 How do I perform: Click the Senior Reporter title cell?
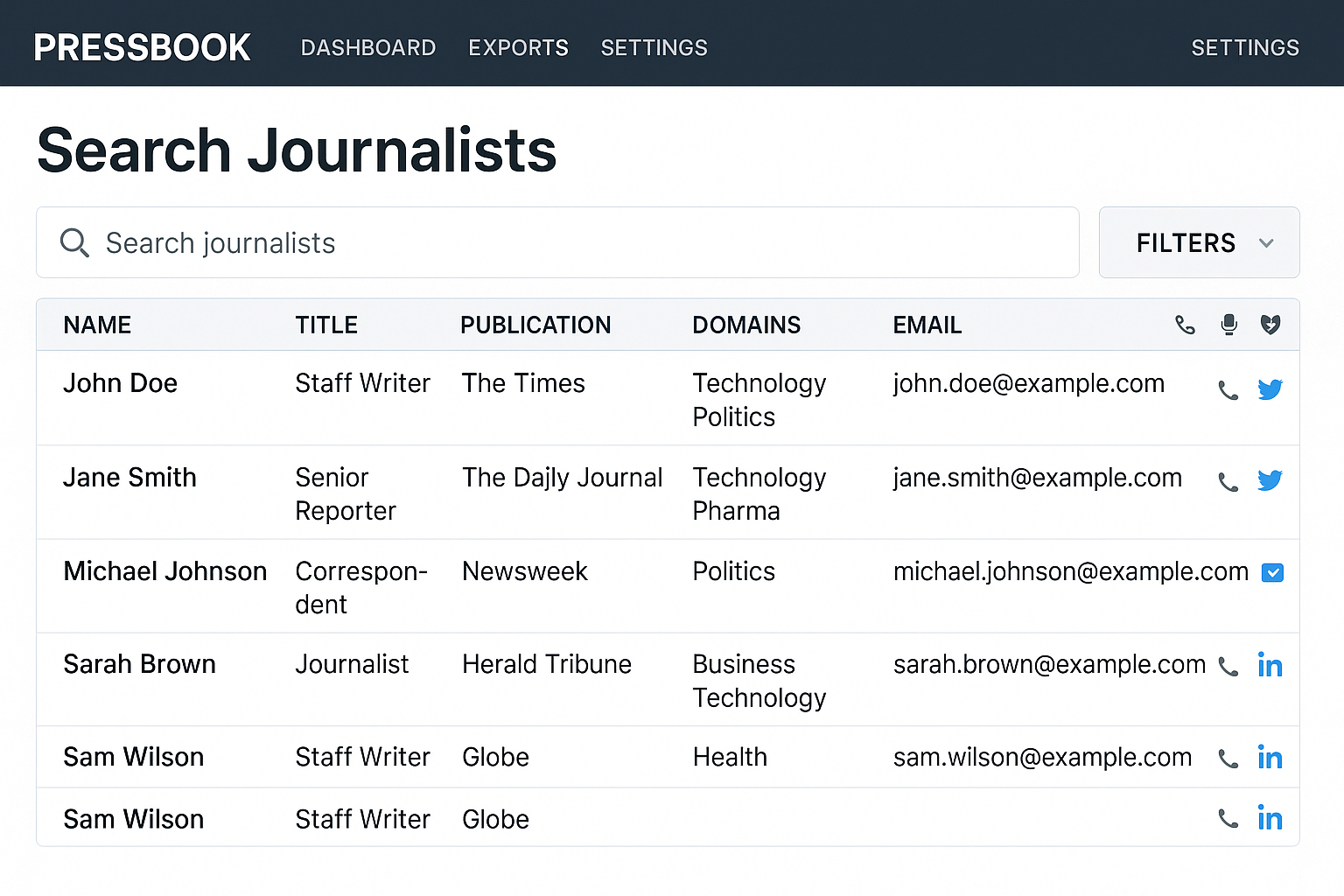click(346, 494)
